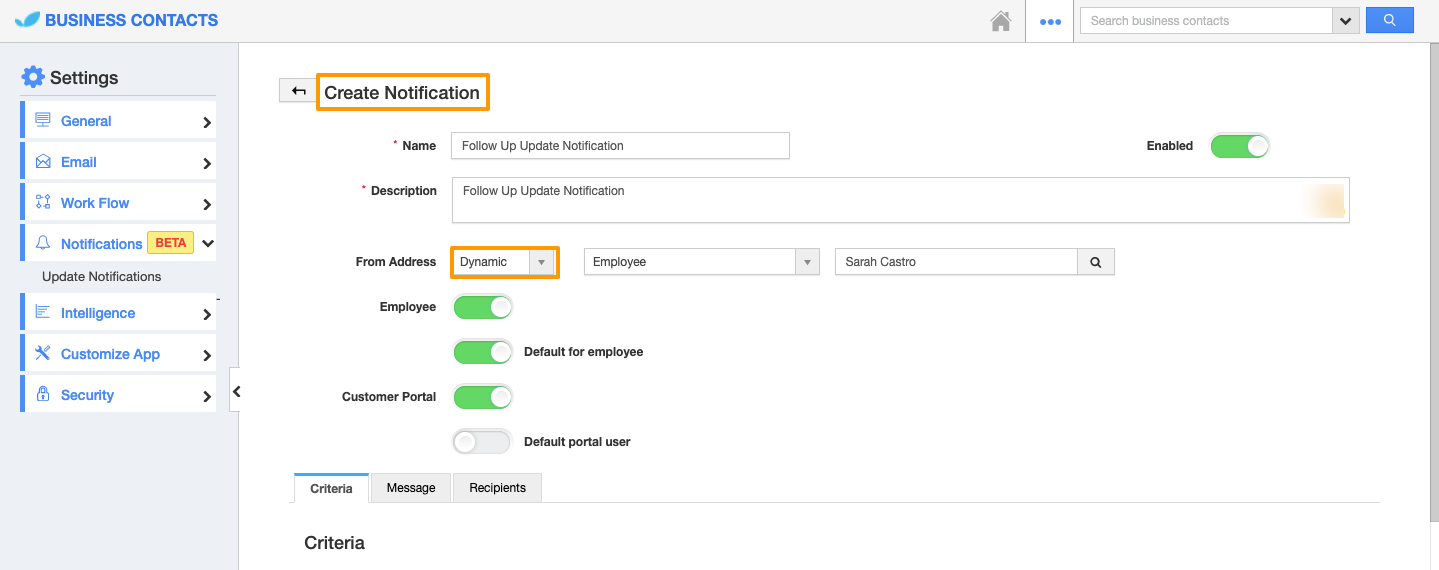Switch to the Message tab
Viewport: 1439px width, 570px height.
[x=411, y=488]
